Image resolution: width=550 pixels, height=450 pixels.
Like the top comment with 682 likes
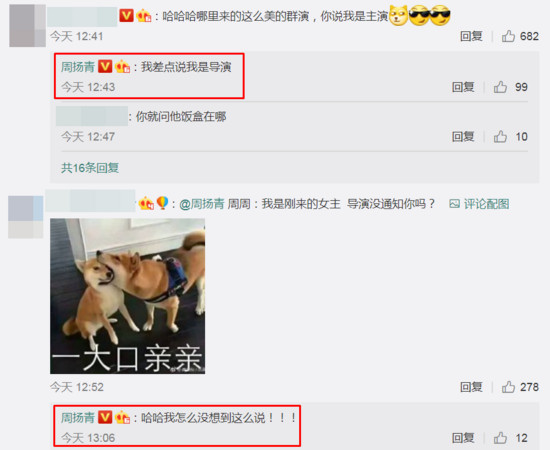click(508, 36)
